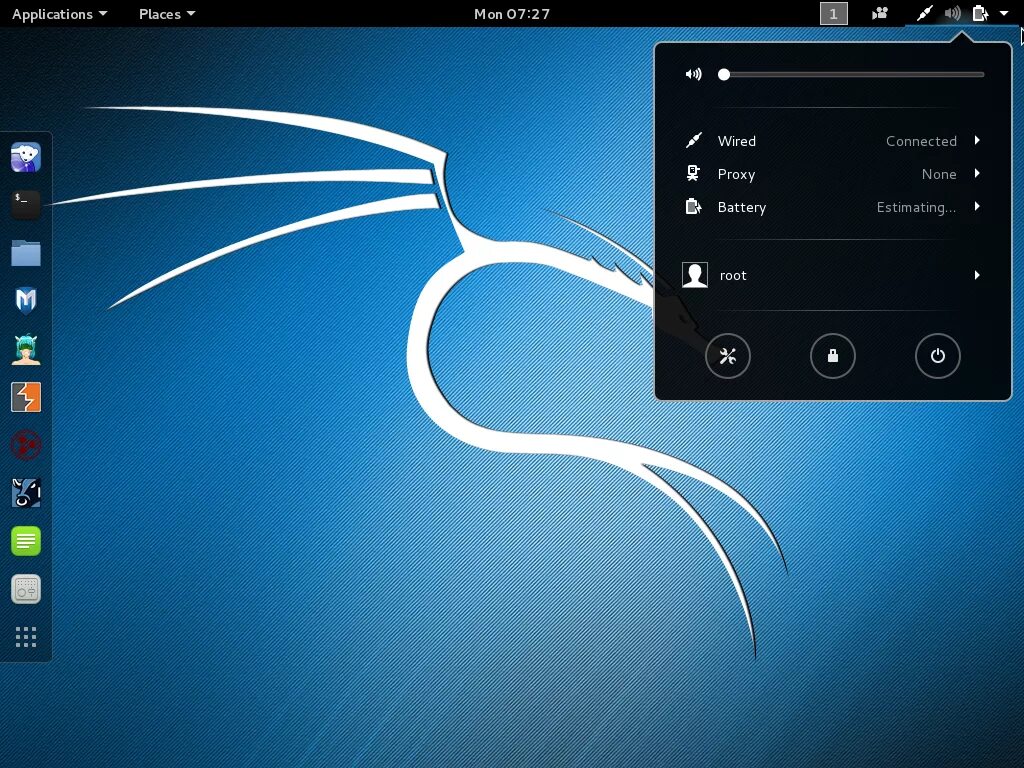Image resolution: width=1024 pixels, height=768 pixels.
Task: Launch Metasploit framework icon in dock
Action: [x=26, y=301]
